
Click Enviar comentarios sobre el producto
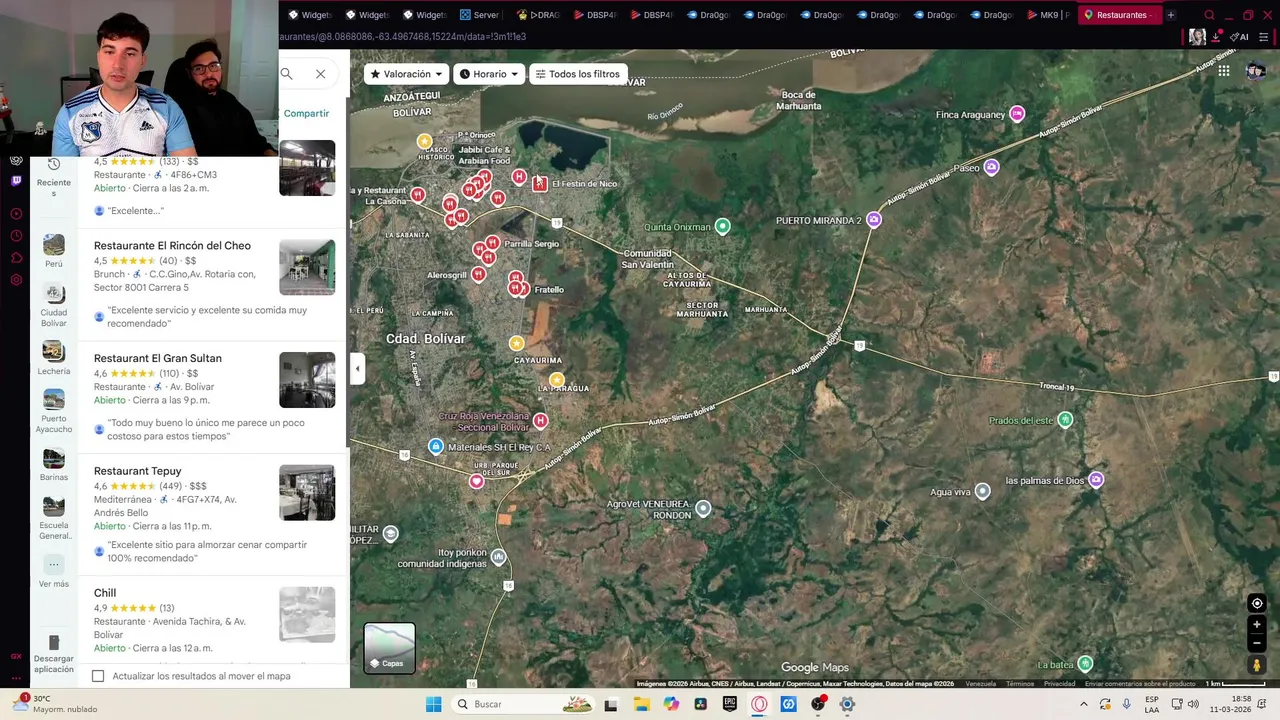[x=1140, y=684]
